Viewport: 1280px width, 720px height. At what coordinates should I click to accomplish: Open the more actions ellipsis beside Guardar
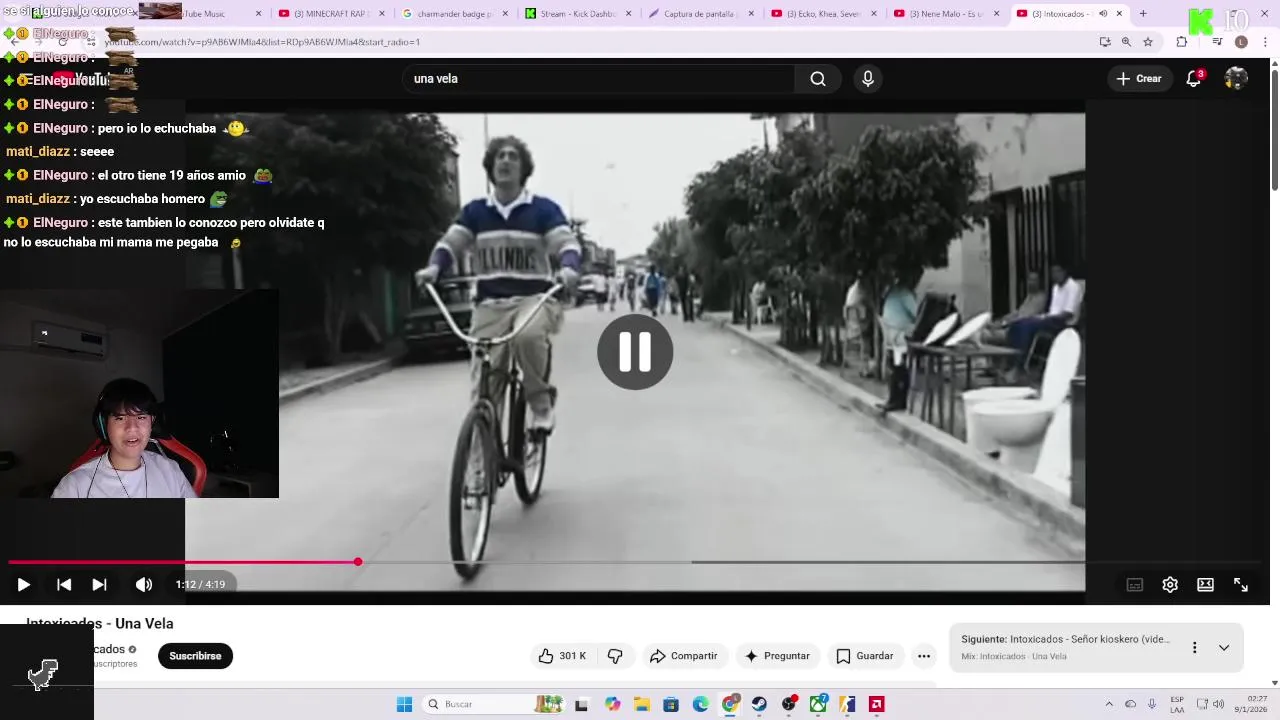coord(924,656)
